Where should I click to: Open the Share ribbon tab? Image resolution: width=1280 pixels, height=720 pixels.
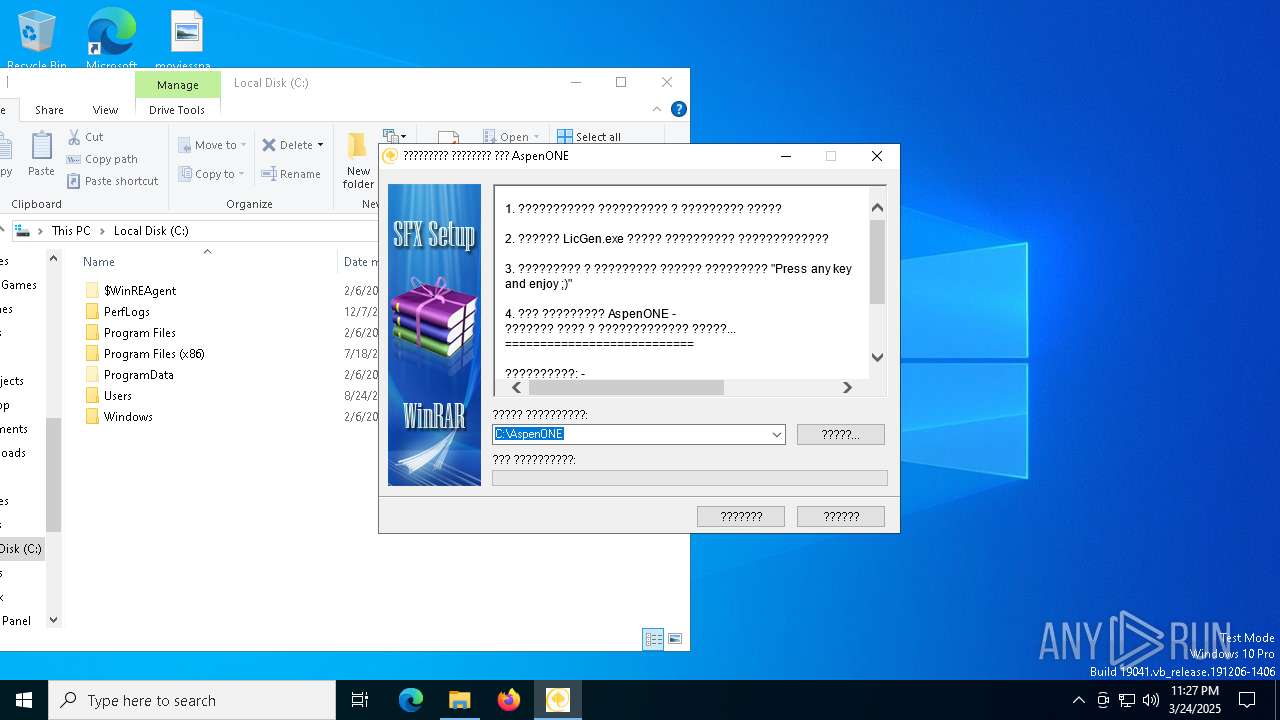pyautogui.click(x=49, y=110)
